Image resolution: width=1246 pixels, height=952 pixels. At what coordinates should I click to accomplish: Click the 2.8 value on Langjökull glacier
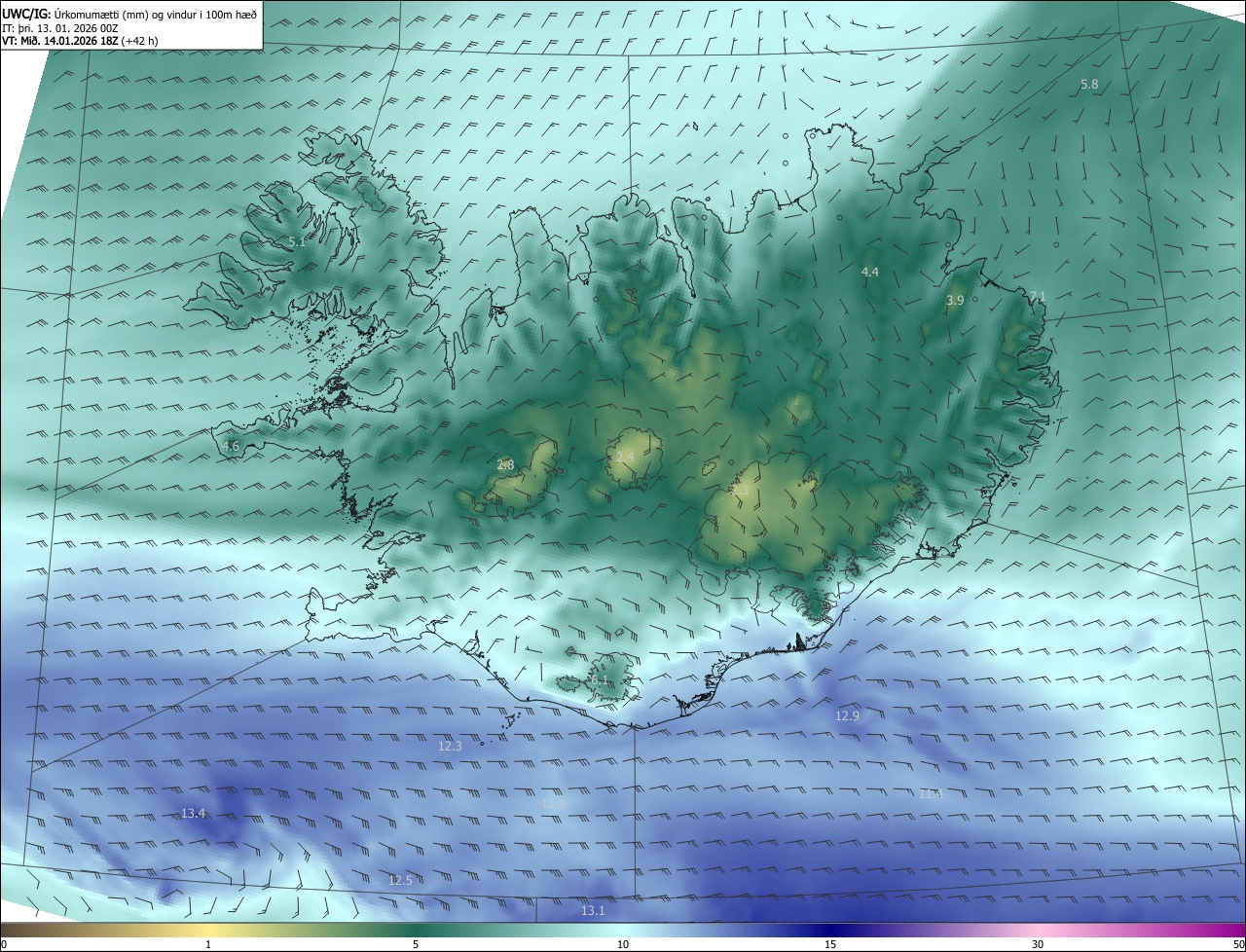click(505, 465)
